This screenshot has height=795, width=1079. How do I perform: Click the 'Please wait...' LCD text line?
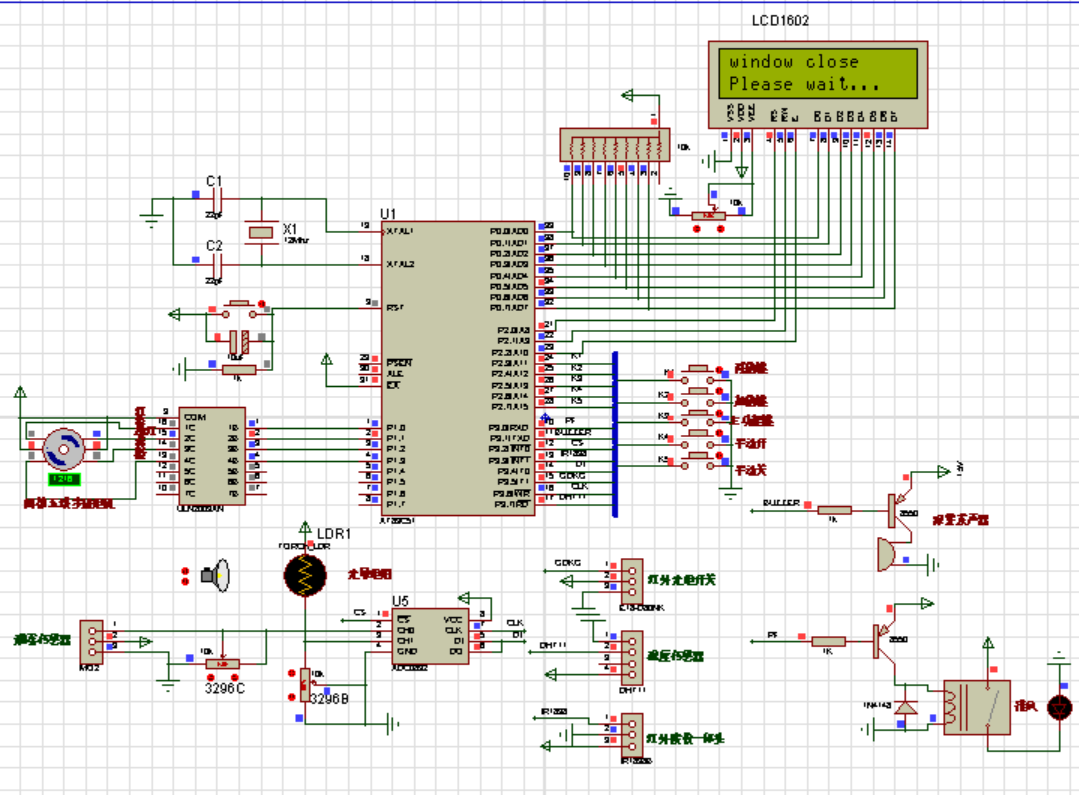pyautogui.click(x=804, y=84)
